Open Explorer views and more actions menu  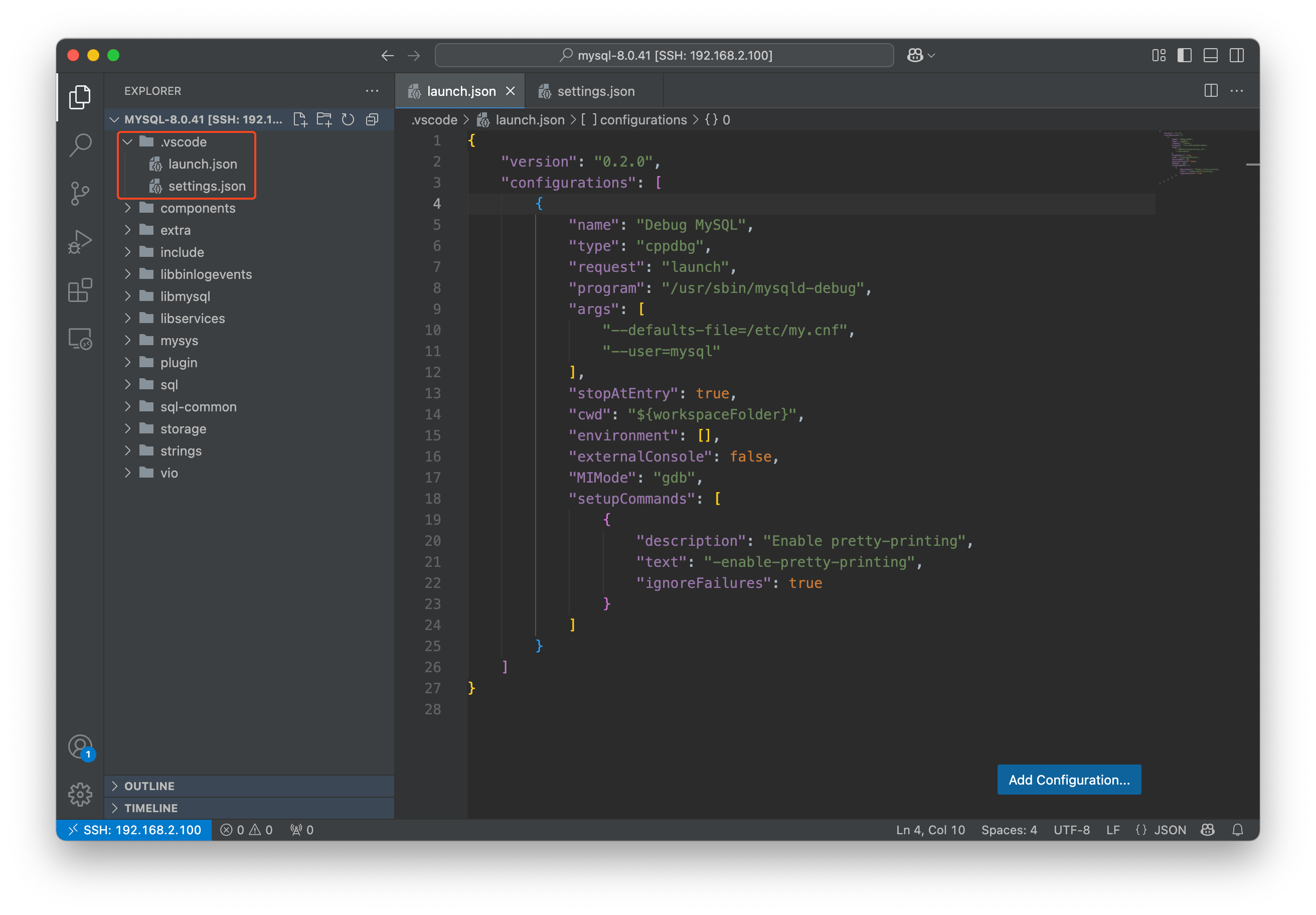tap(372, 91)
